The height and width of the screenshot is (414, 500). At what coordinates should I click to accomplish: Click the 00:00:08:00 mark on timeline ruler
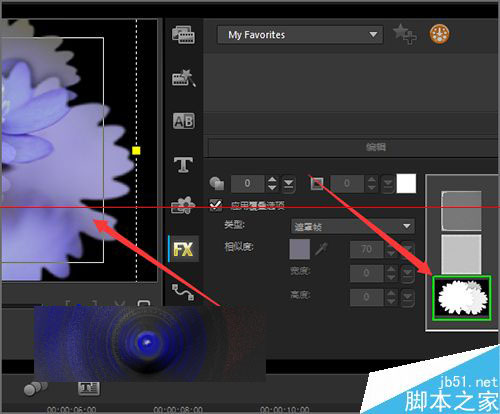pos(178,409)
